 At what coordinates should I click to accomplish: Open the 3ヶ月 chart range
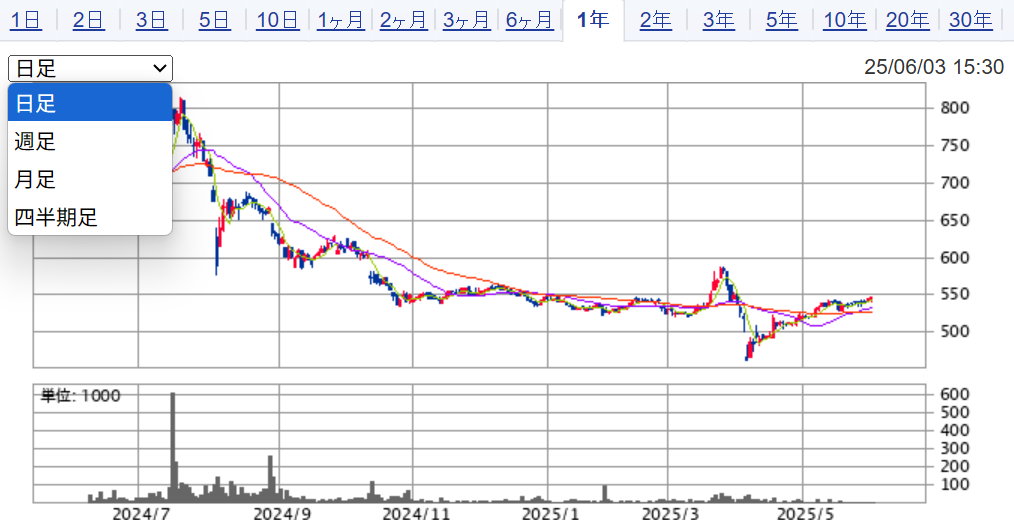pos(467,20)
